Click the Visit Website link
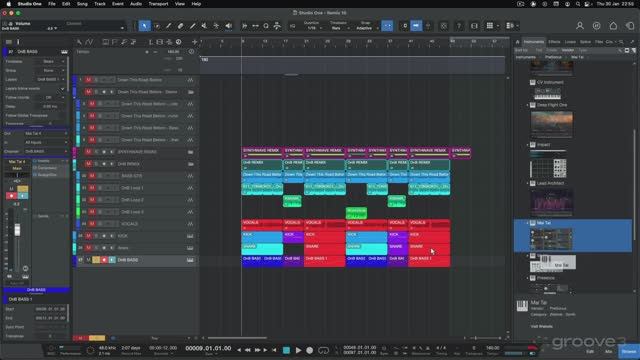 (x=542, y=326)
